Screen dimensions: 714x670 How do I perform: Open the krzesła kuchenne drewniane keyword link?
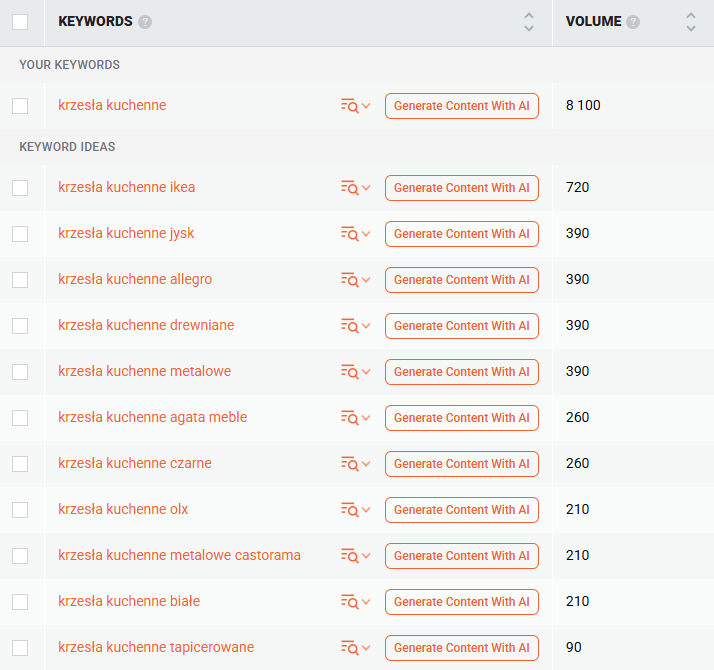tap(146, 325)
